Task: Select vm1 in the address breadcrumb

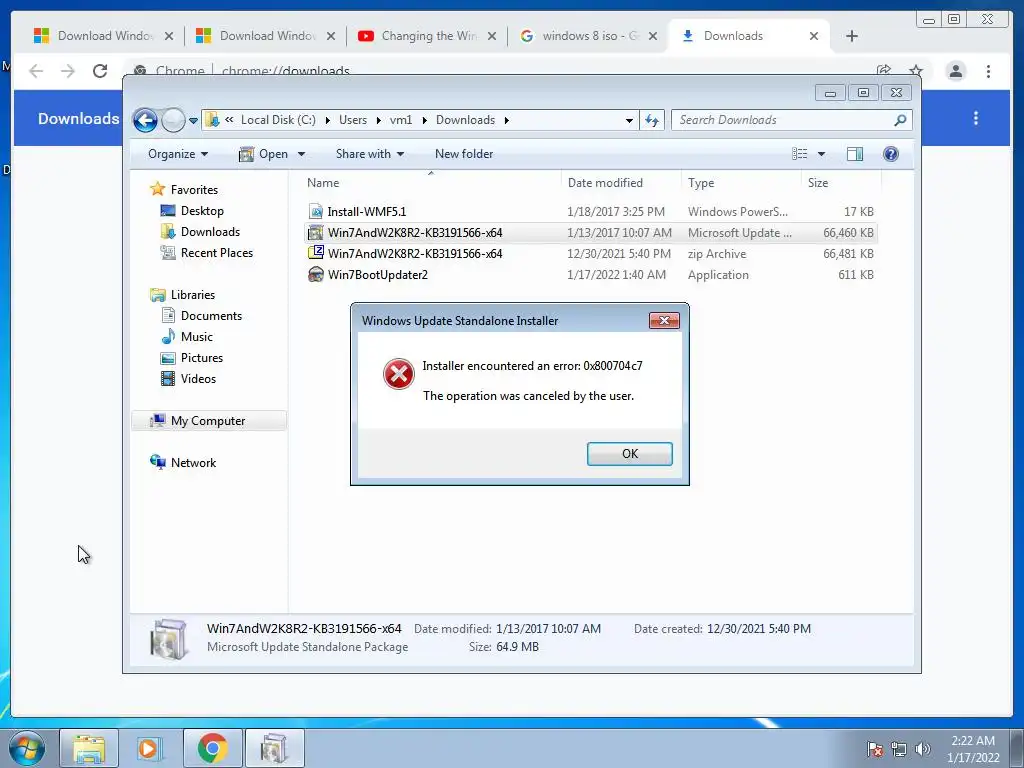Action: click(x=401, y=120)
